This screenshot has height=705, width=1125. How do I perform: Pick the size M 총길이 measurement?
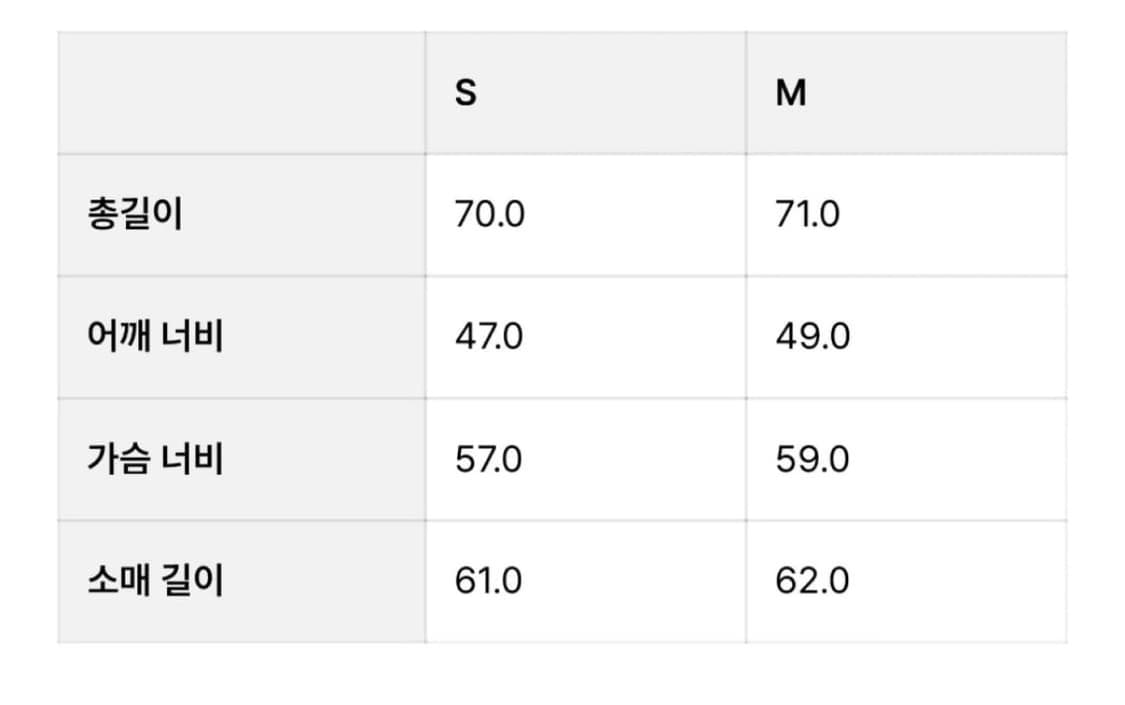tap(808, 215)
